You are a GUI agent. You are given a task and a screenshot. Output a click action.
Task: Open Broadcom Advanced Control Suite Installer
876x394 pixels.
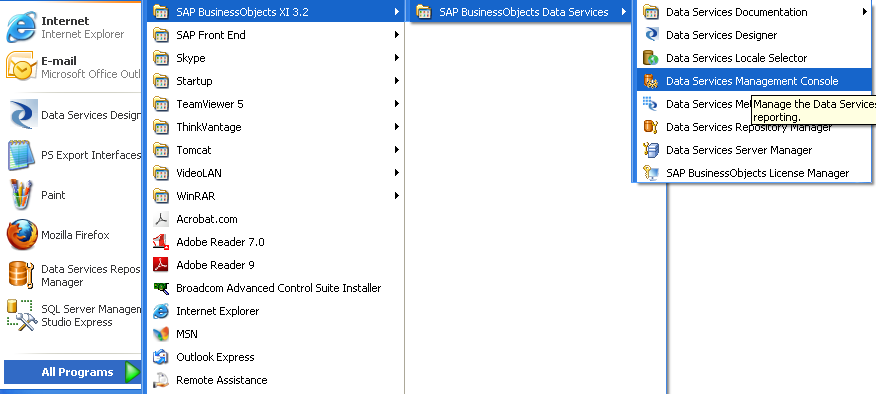click(x=277, y=288)
